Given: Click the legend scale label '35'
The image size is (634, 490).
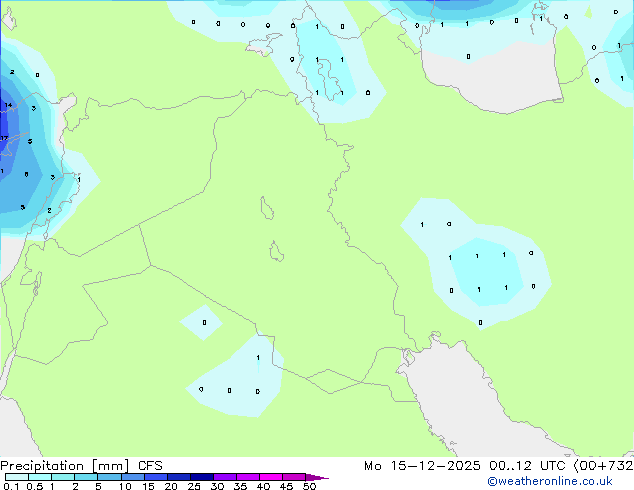Looking at the screenshot, I should click(x=240, y=486).
